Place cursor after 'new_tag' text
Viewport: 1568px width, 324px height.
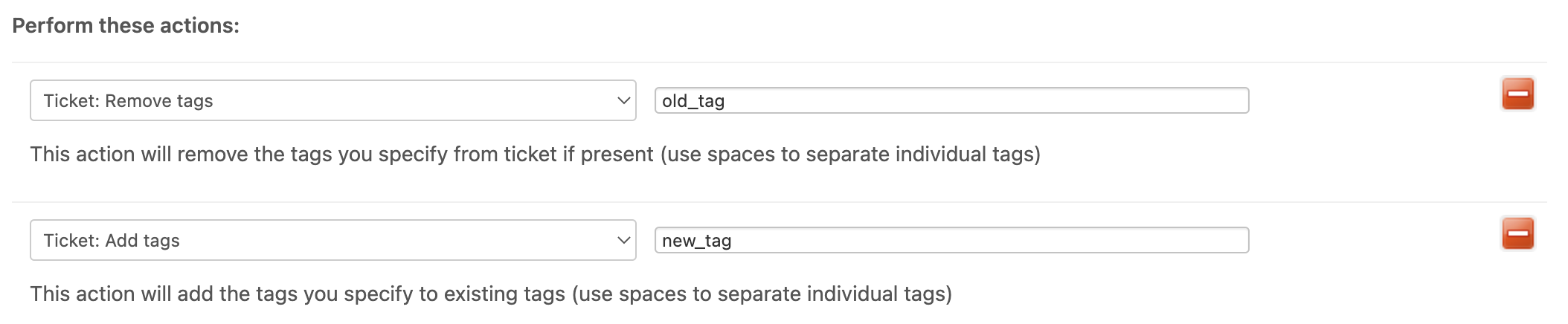click(x=733, y=241)
